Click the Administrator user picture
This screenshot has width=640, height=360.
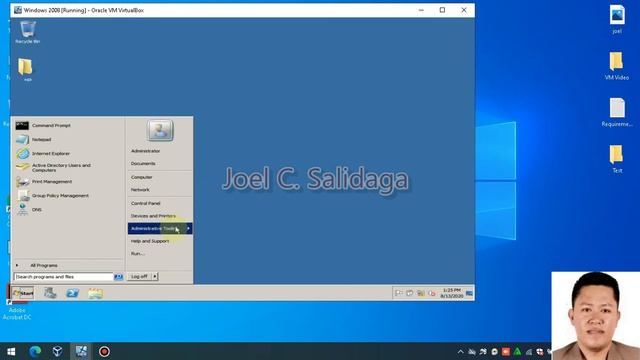pos(160,131)
